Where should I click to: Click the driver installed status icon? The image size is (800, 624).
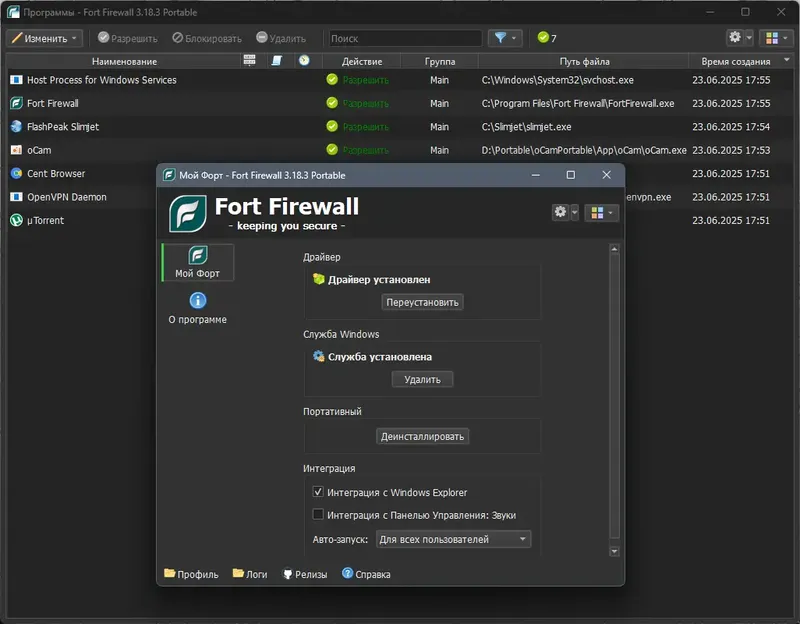click(x=319, y=279)
